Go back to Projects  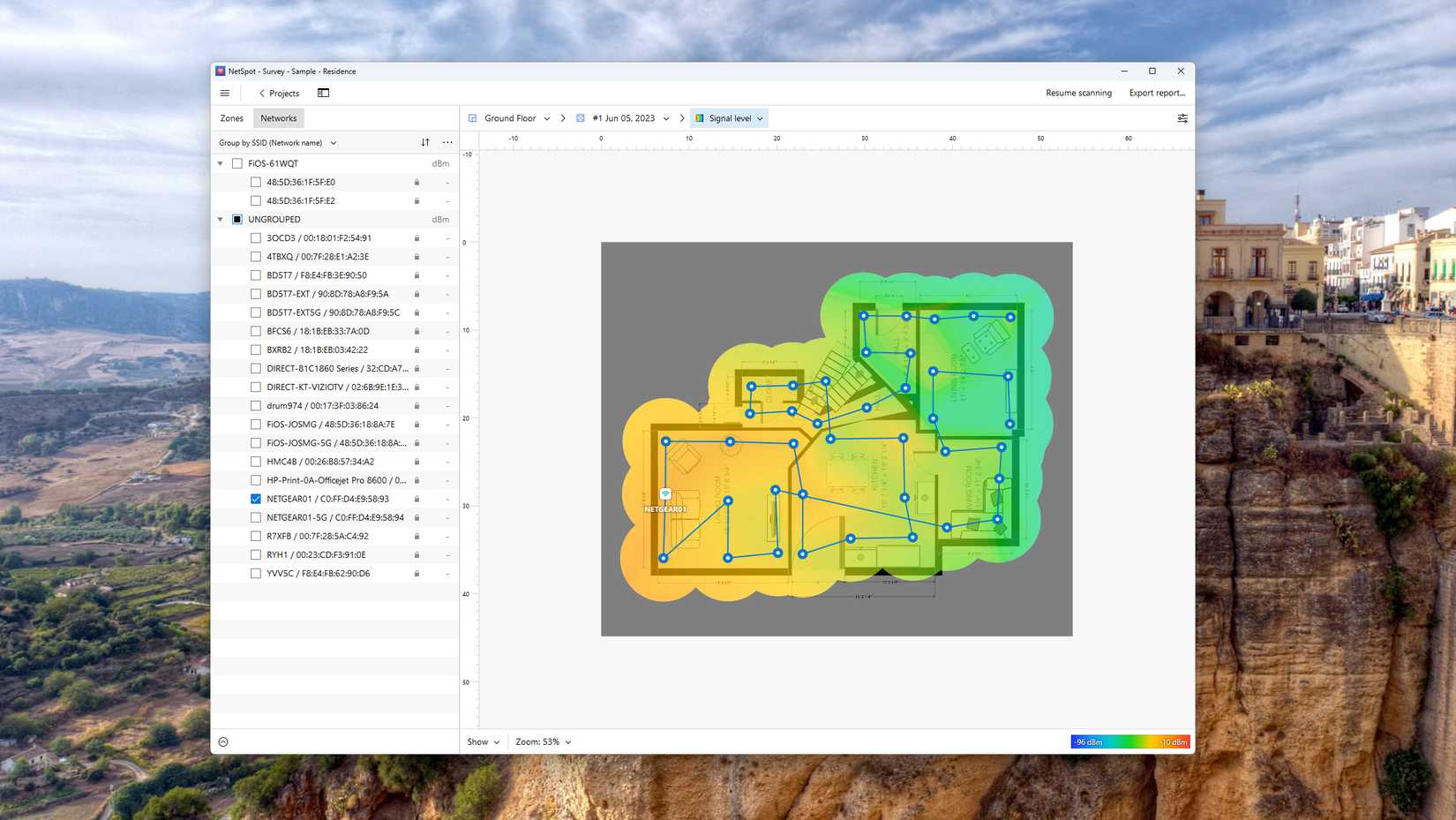(279, 94)
